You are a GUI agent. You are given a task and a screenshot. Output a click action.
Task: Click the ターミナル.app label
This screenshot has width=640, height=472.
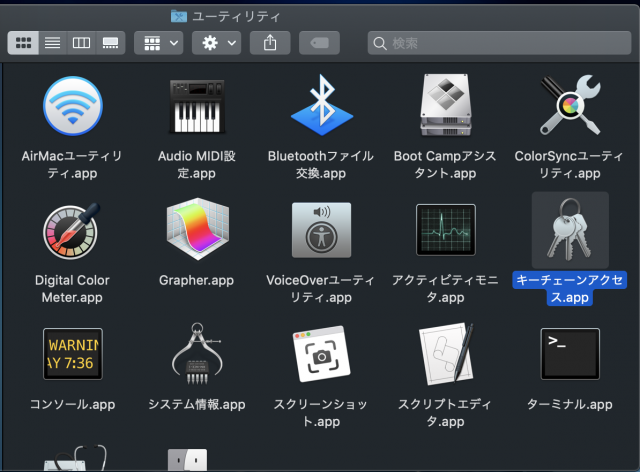point(570,404)
